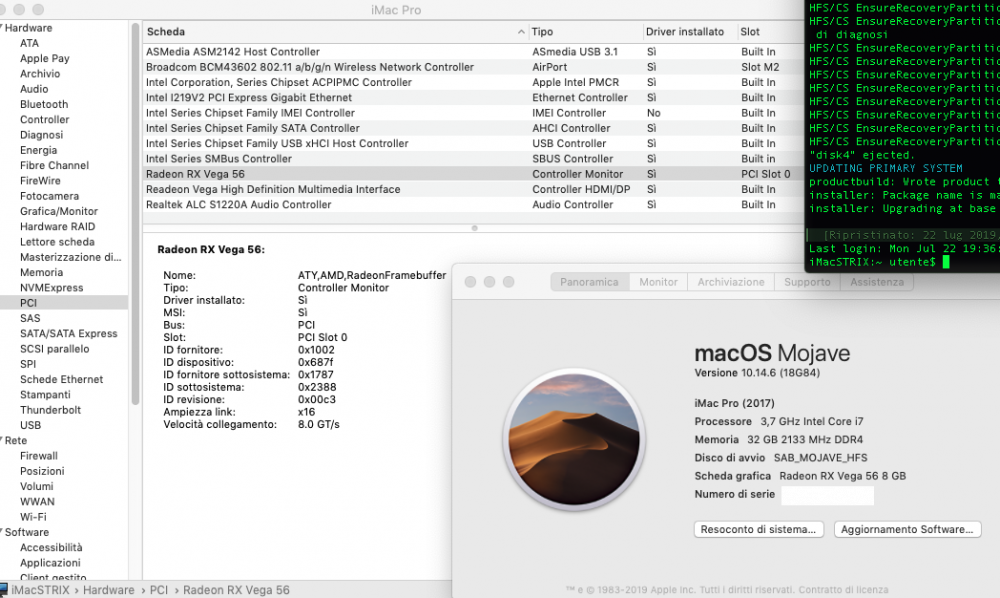
Task: Switch to the Panoramica tab
Action: tap(589, 282)
